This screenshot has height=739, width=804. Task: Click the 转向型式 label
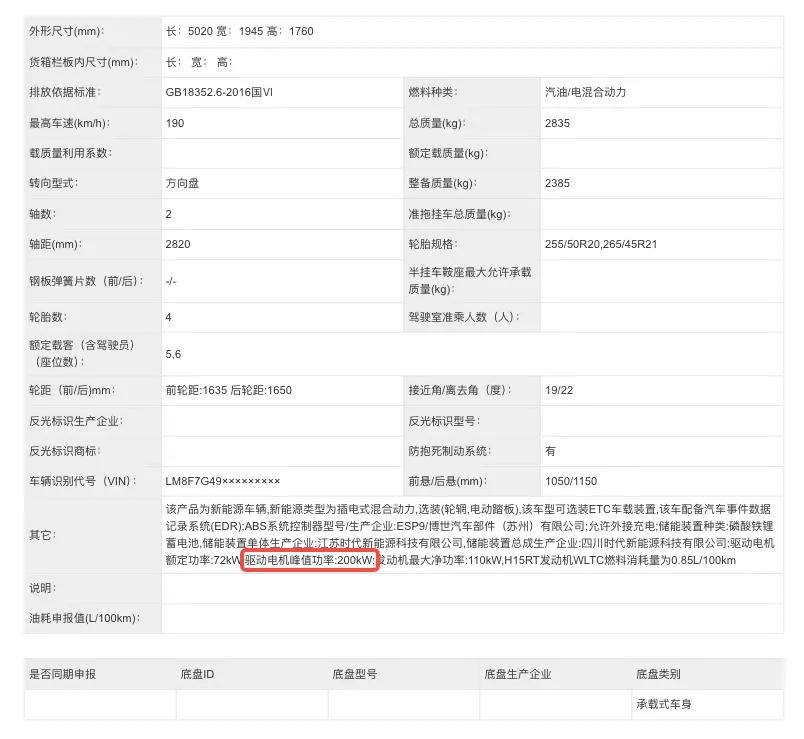(54, 184)
